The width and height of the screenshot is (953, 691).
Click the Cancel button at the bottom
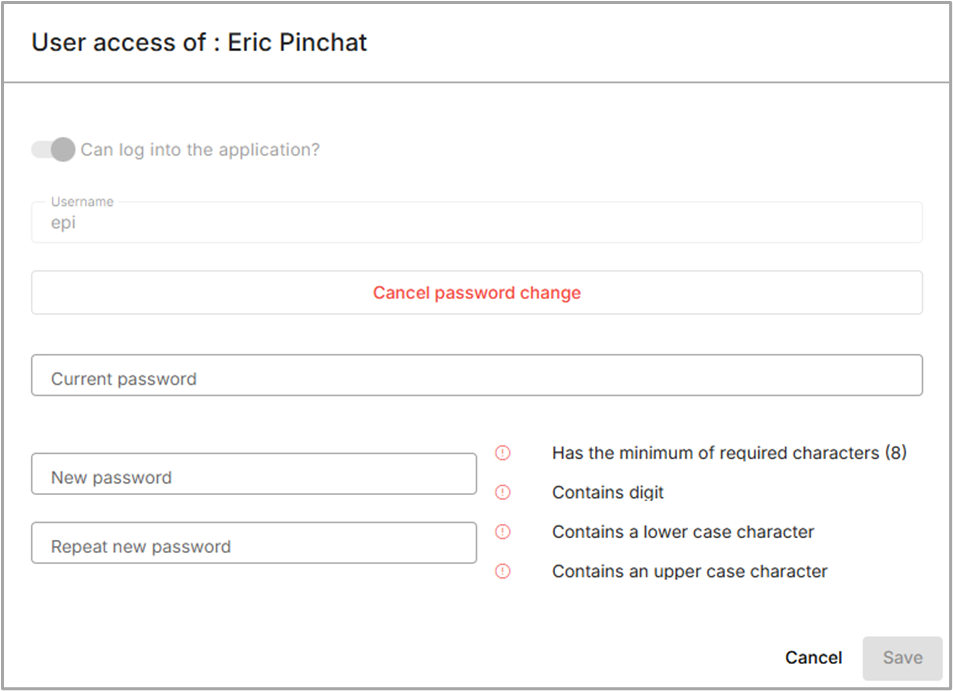813,657
